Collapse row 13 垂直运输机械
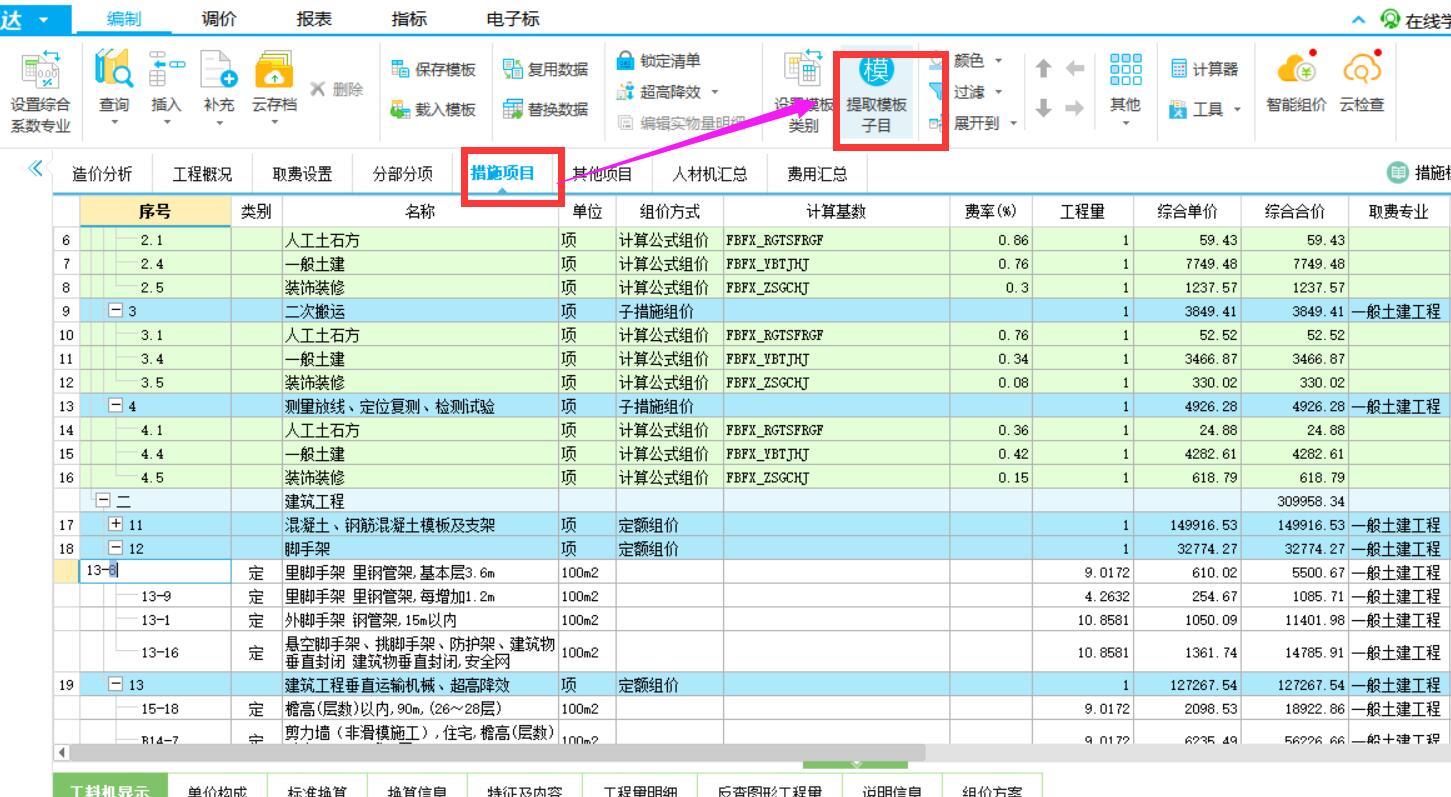The width and height of the screenshot is (1451, 797). pyautogui.click(x=115, y=685)
